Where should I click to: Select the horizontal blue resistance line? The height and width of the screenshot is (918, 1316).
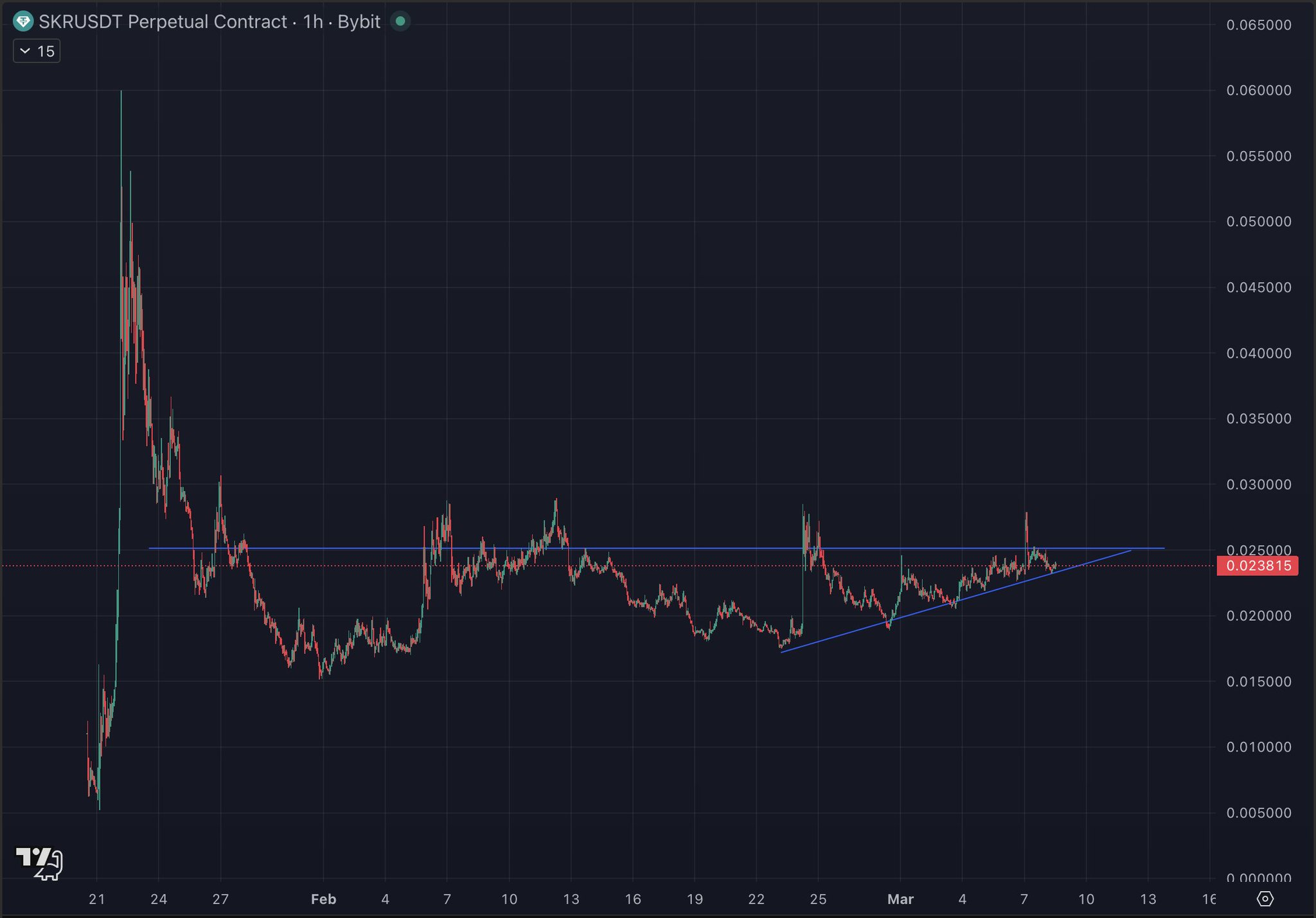[707, 548]
